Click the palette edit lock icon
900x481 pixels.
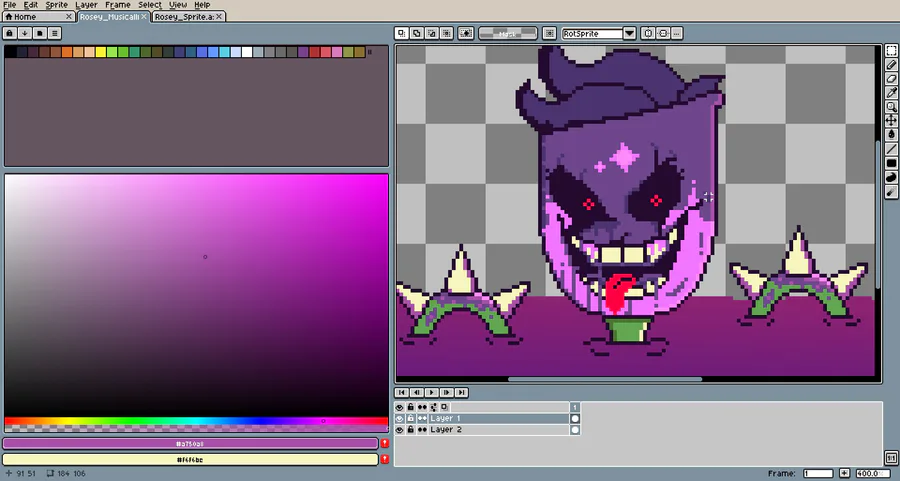click(10, 33)
